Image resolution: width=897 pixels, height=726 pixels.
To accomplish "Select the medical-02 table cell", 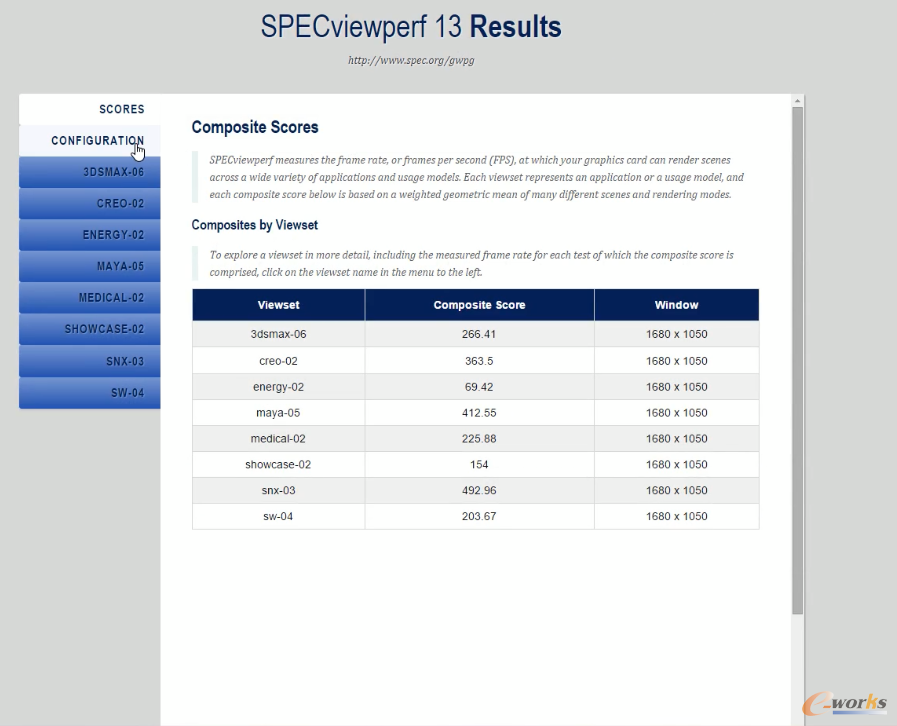I will pos(279,439).
